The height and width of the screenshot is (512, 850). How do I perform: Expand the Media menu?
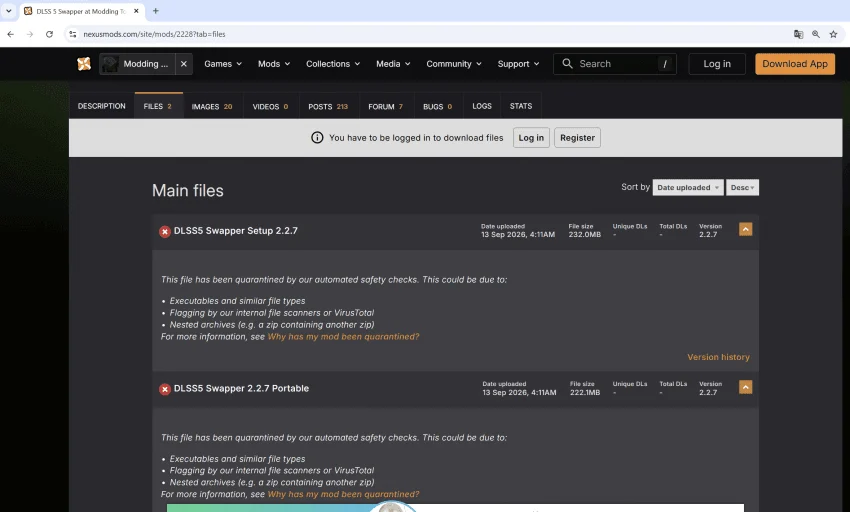pyautogui.click(x=393, y=64)
